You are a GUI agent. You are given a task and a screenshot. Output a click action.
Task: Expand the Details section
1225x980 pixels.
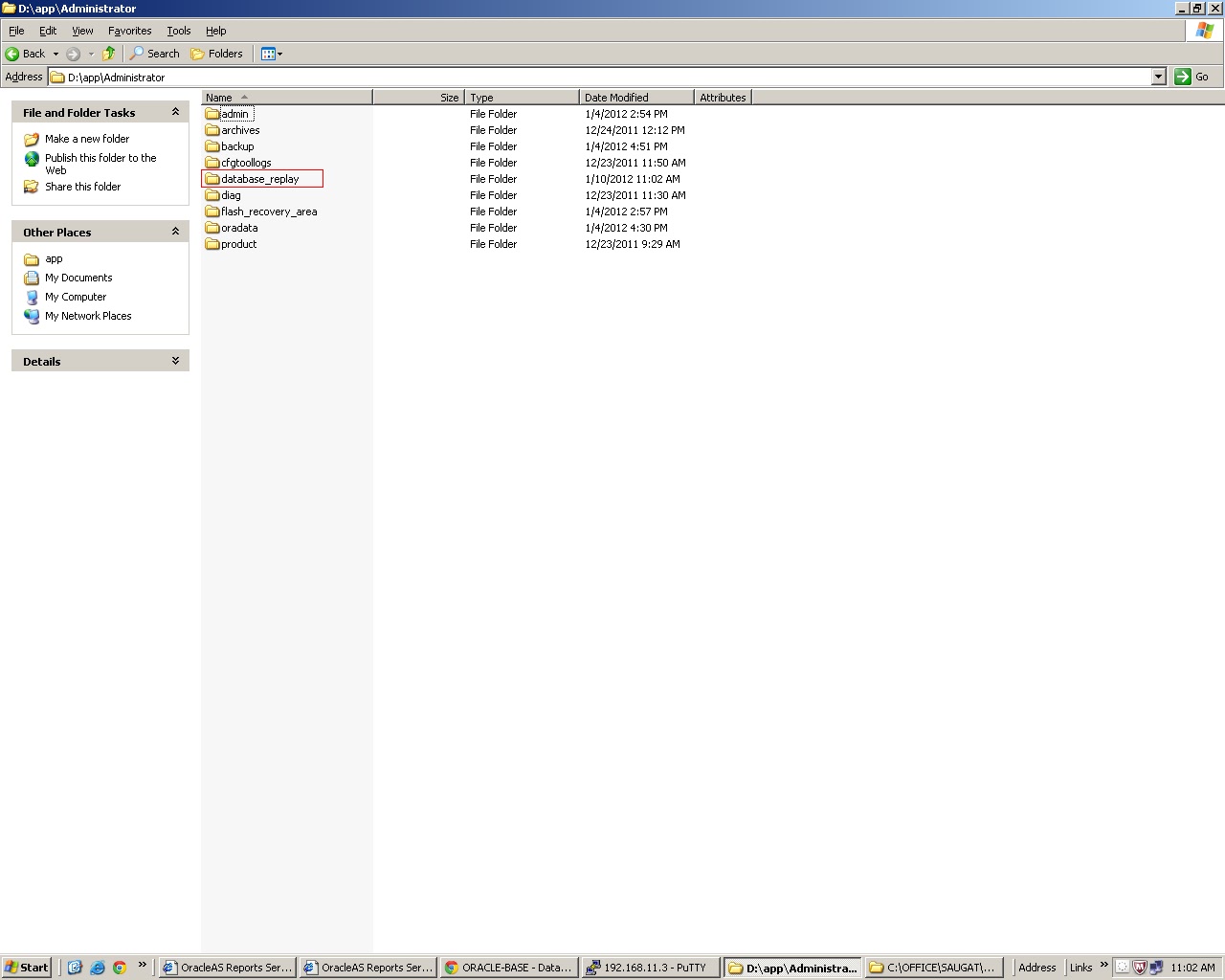[x=175, y=360]
